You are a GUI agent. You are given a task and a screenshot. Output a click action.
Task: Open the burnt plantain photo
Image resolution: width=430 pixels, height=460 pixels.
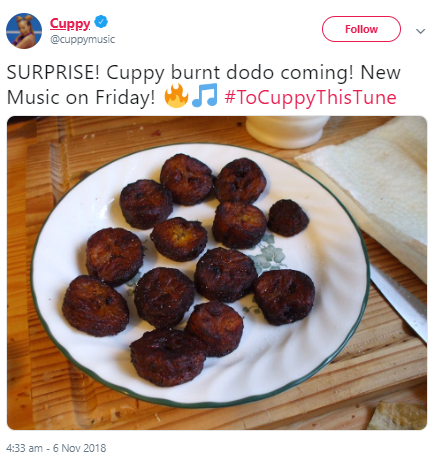[x=217, y=273]
